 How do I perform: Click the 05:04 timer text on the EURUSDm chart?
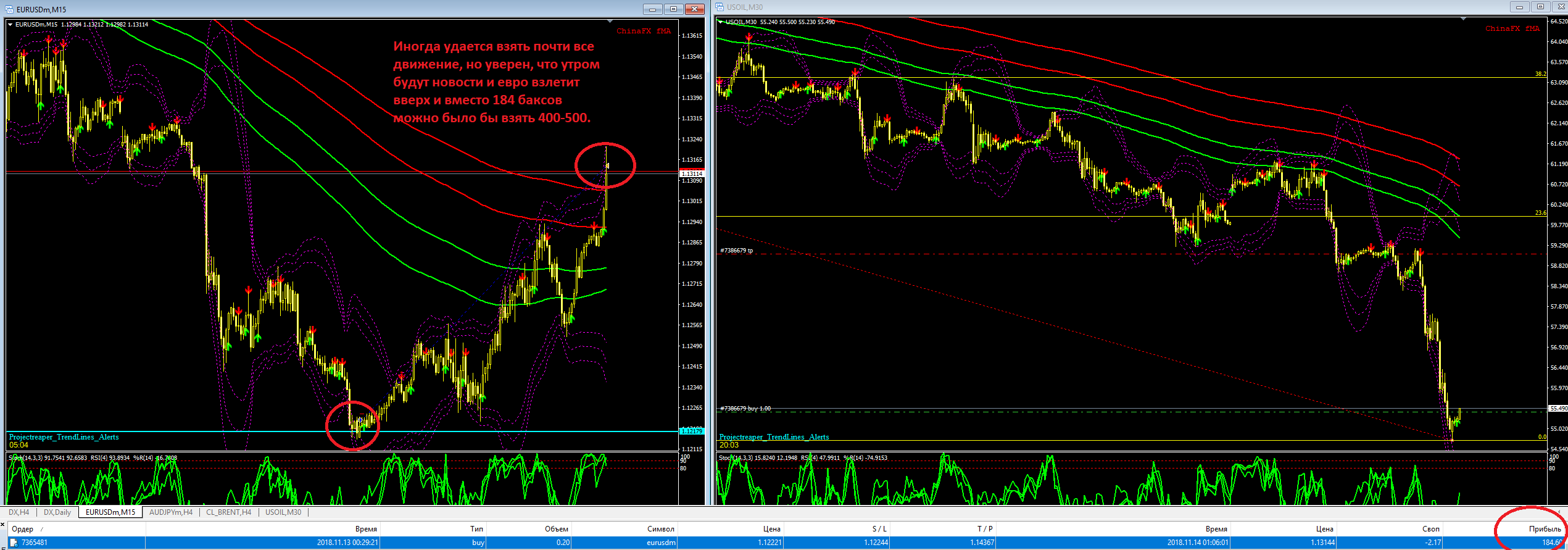(x=19, y=445)
